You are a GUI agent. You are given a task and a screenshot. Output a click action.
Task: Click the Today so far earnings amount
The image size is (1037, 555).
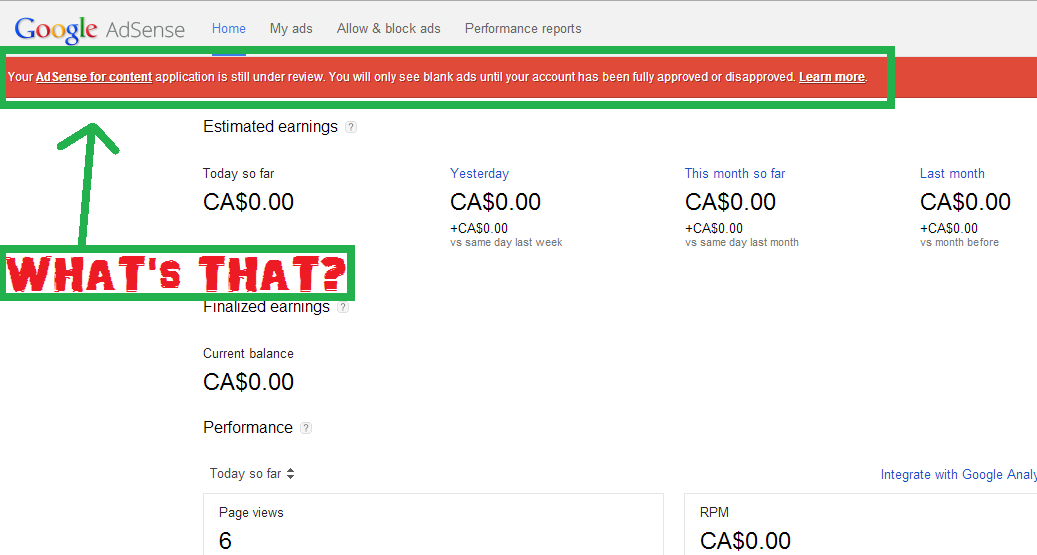pos(248,202)
